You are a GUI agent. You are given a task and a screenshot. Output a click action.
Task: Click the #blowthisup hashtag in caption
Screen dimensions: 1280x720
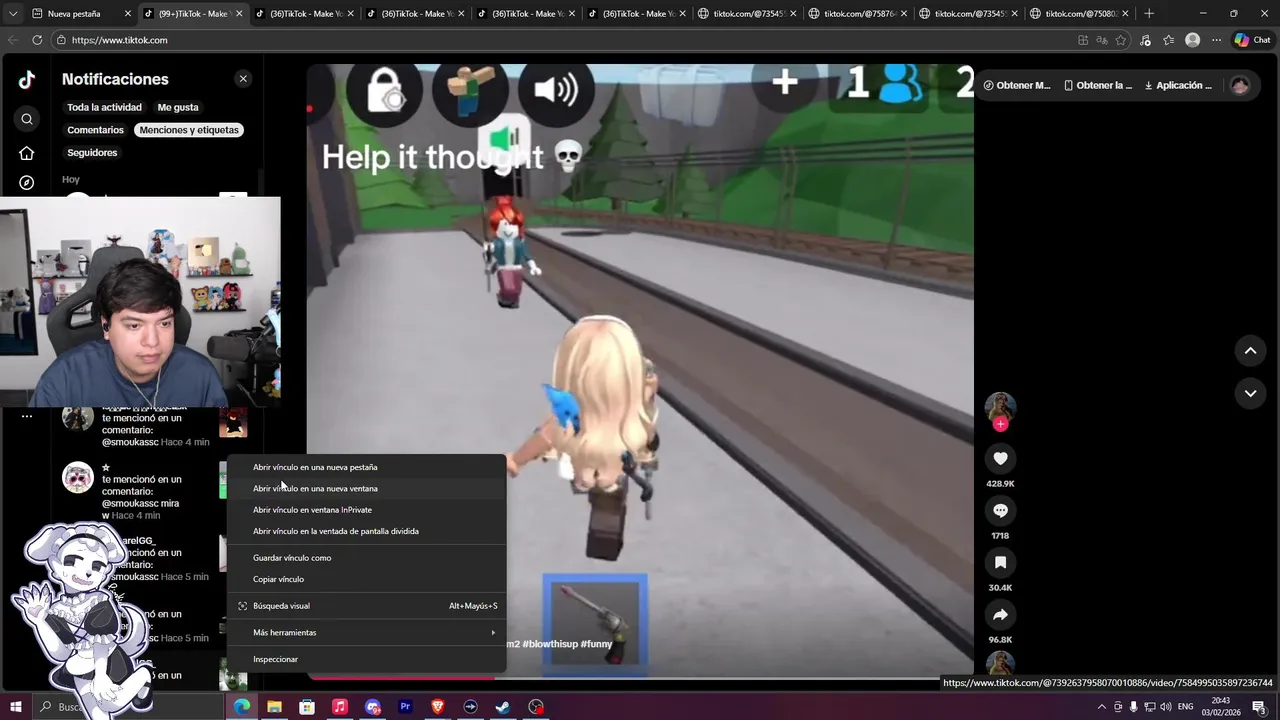coord(549,644)
